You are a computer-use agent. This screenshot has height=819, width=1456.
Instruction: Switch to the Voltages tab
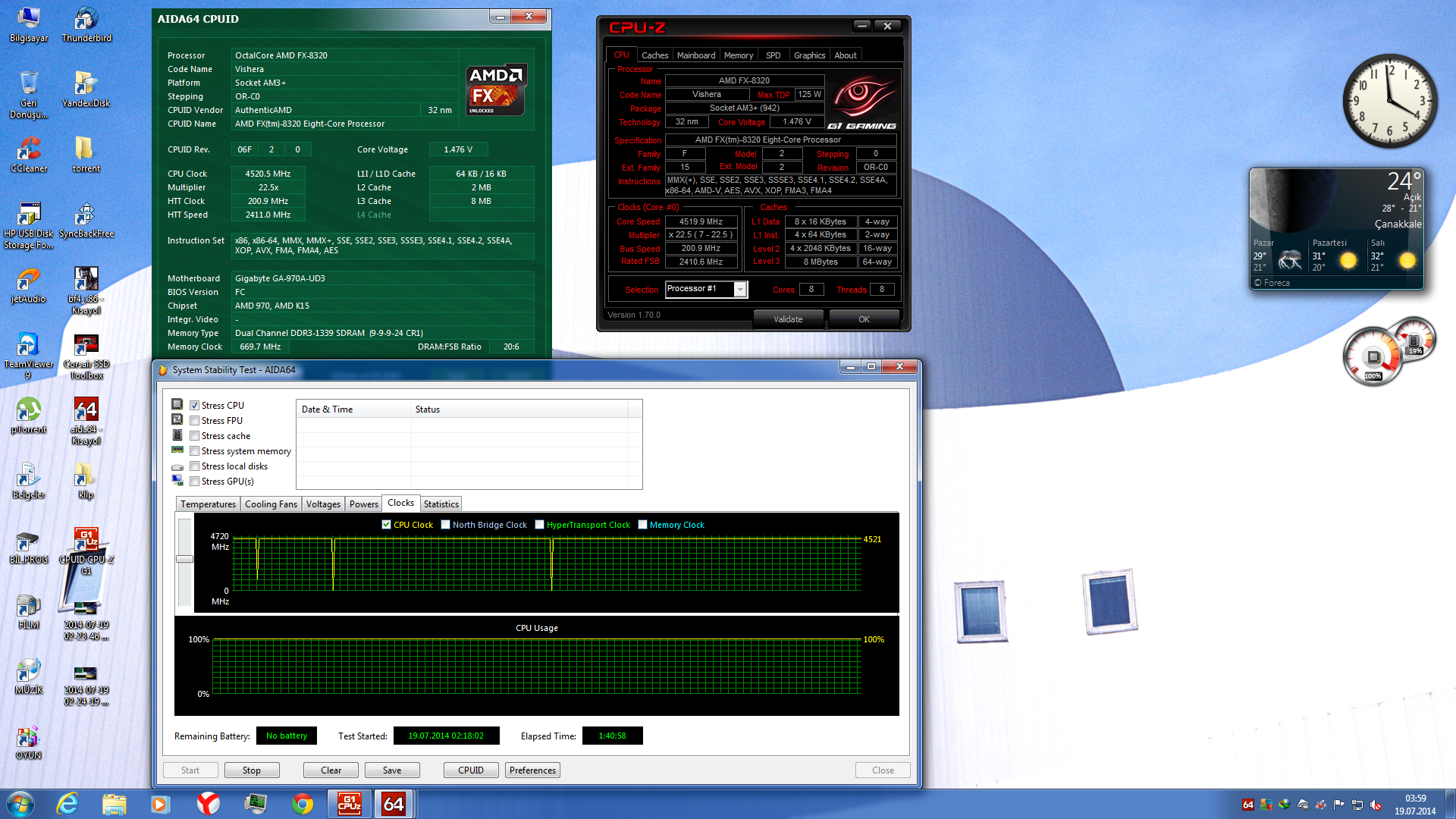point(323,504)
